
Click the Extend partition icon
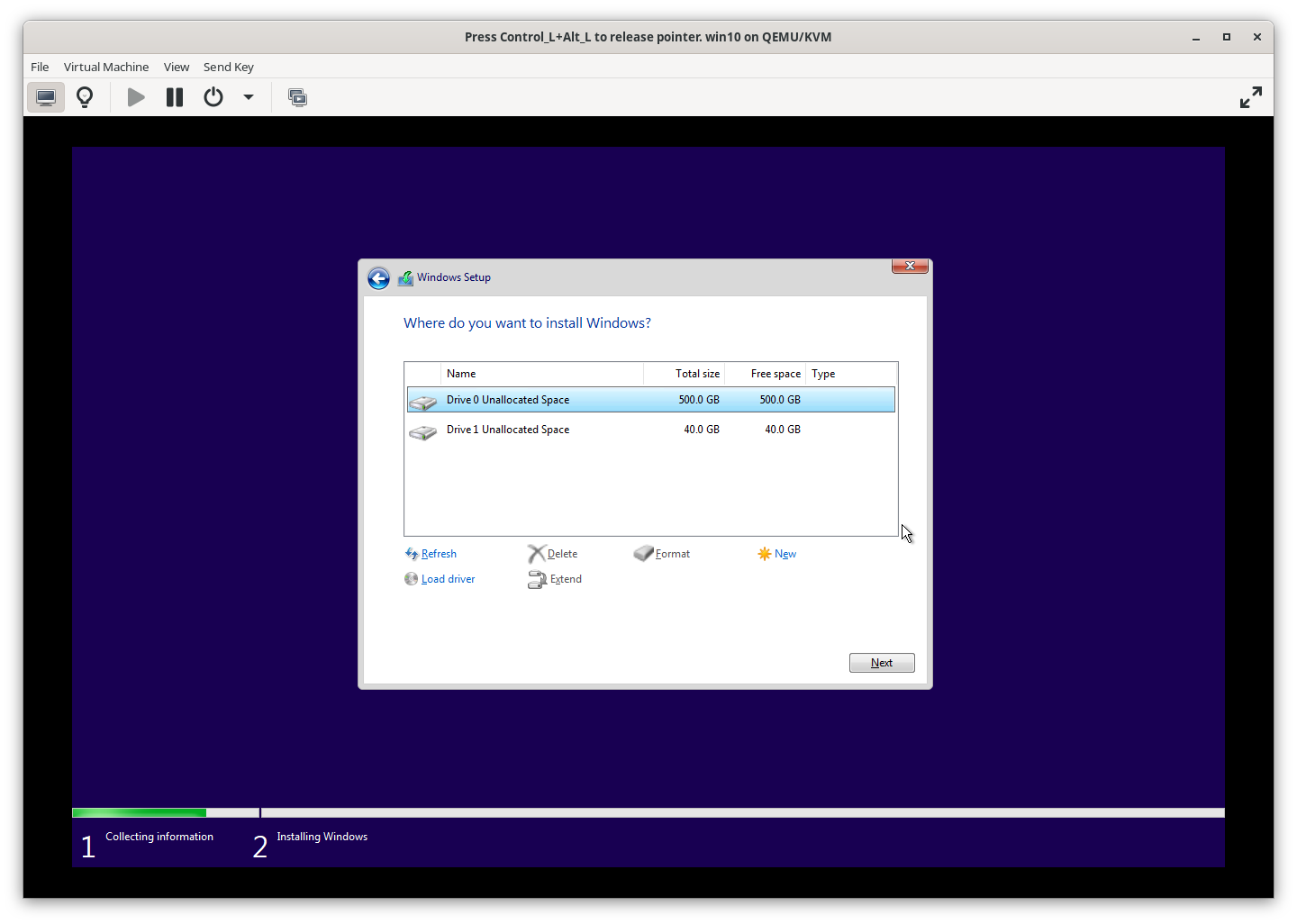[538, 579]
